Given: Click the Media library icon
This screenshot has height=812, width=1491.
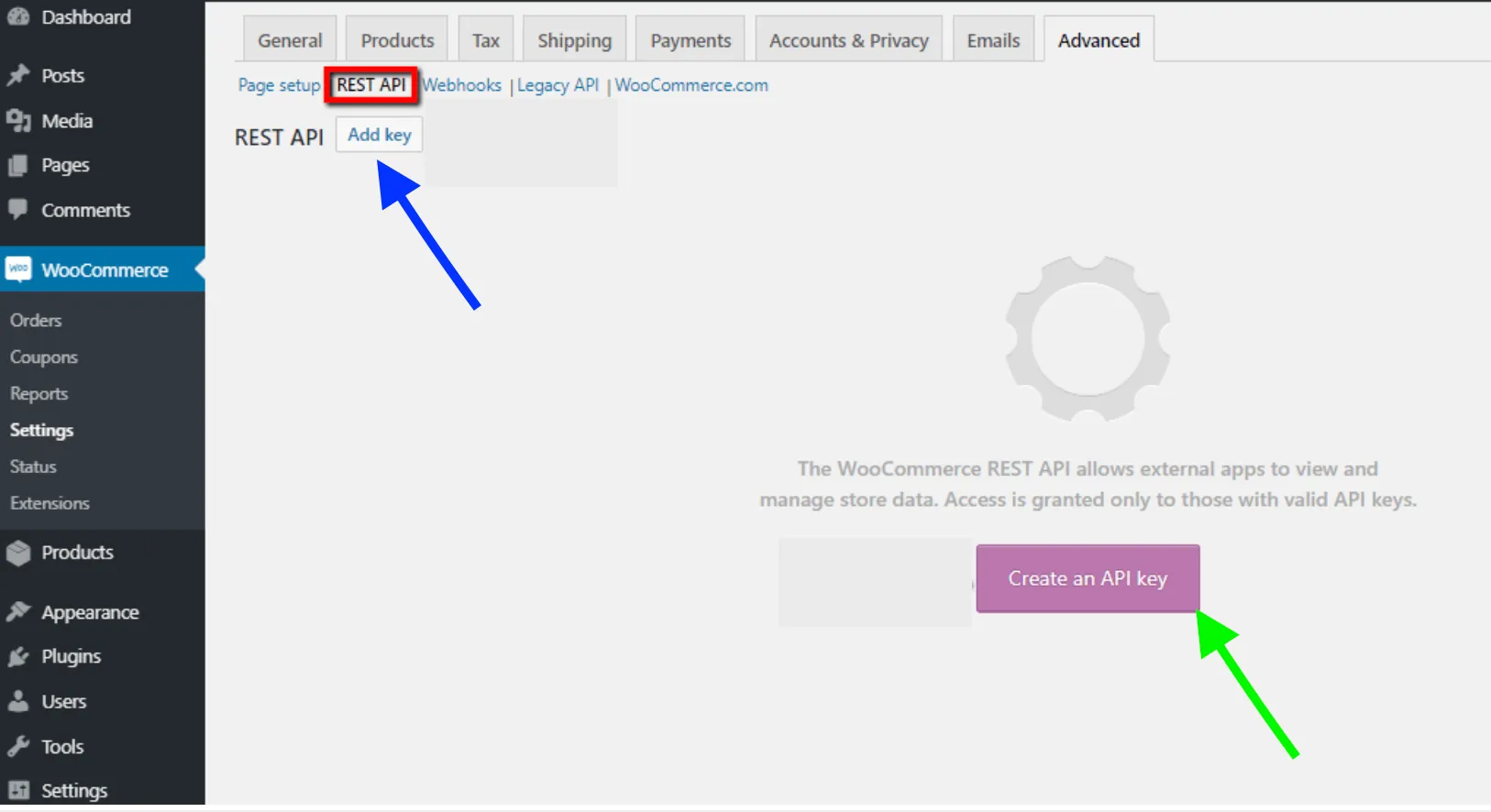Looking at the screenshot, I should coord(18,120).
